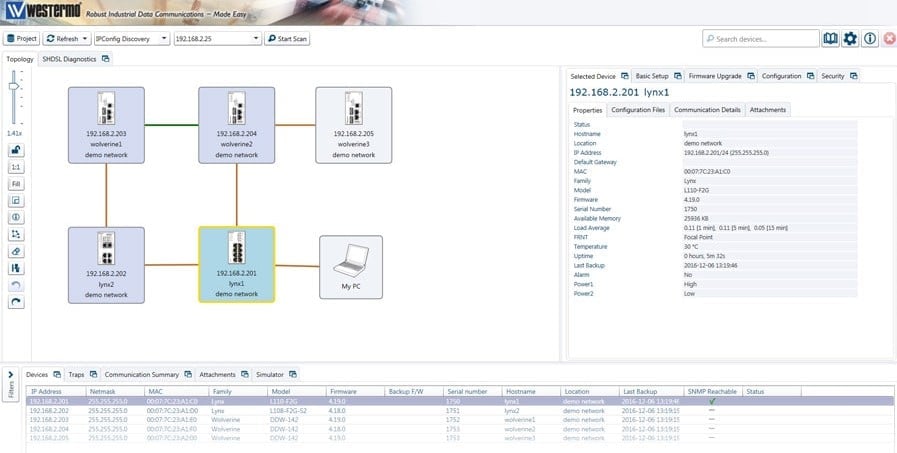This screenshot has height=453, width=897.
Task: Expand the Filters side panel
Action: [x=11, y=384]
